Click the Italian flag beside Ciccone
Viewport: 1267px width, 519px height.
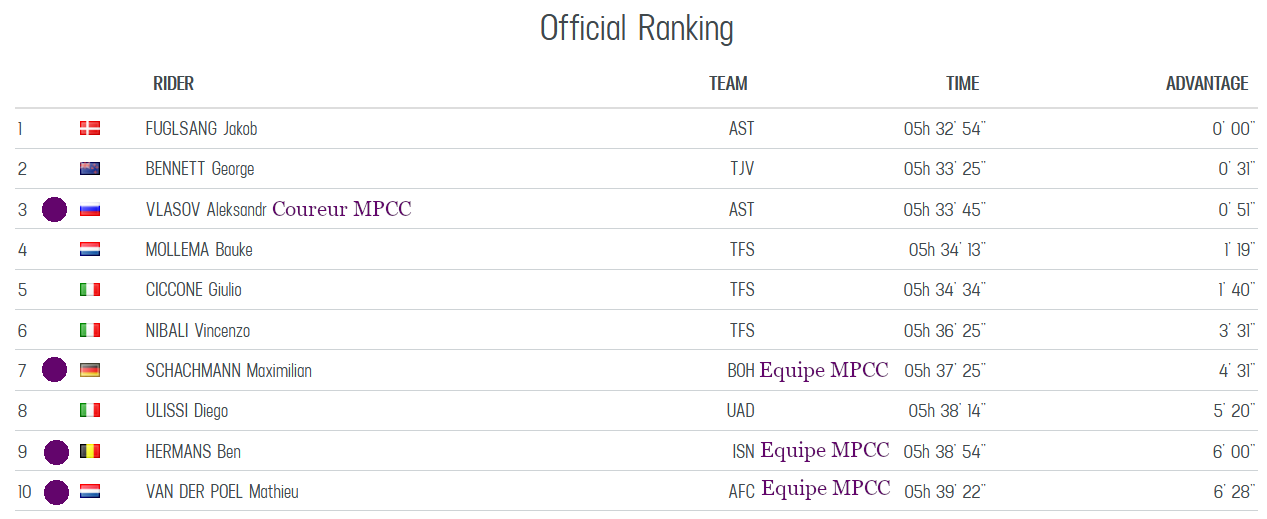(90, 290)
